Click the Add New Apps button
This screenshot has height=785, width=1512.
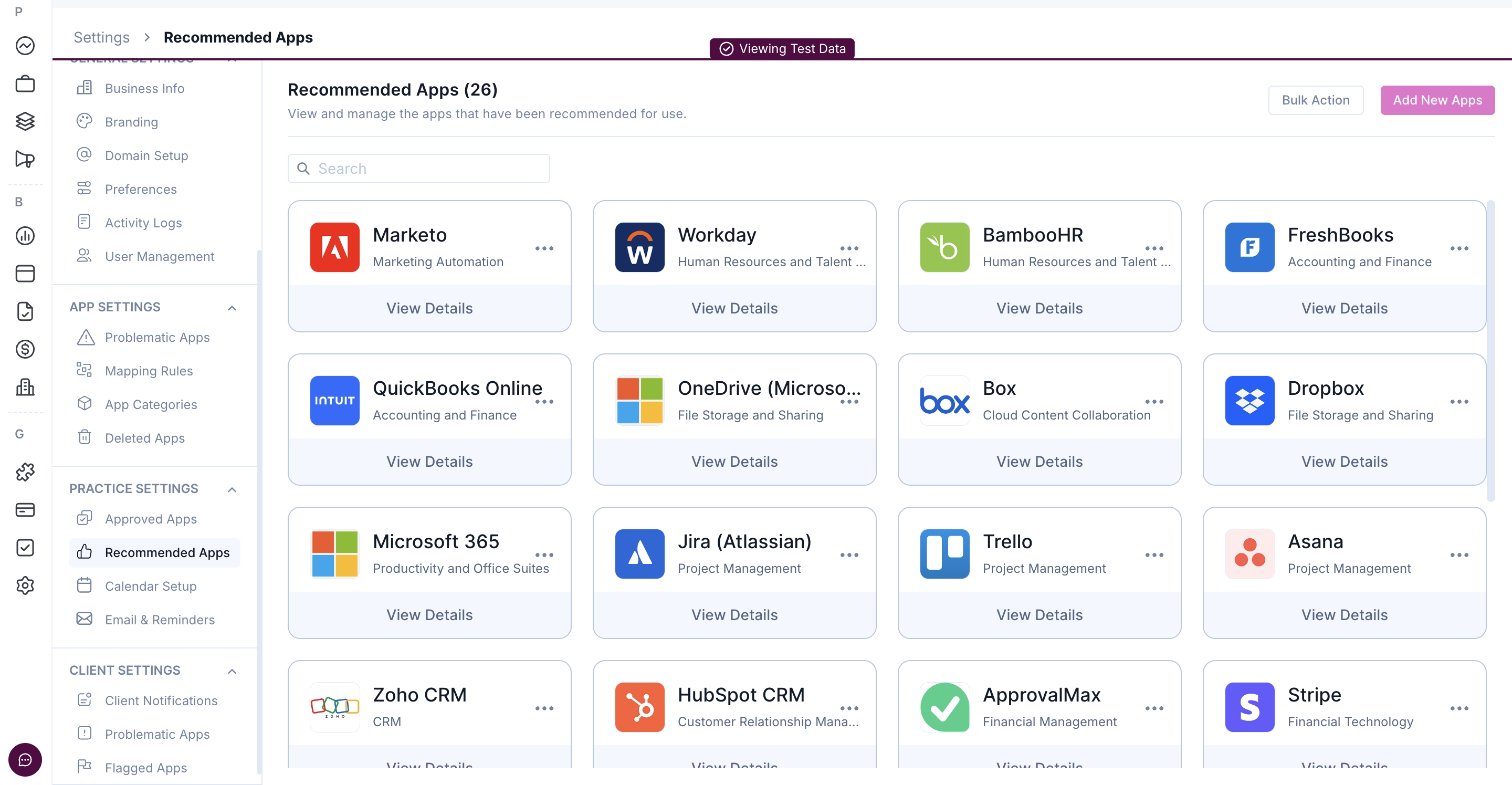coord(1437,100)
